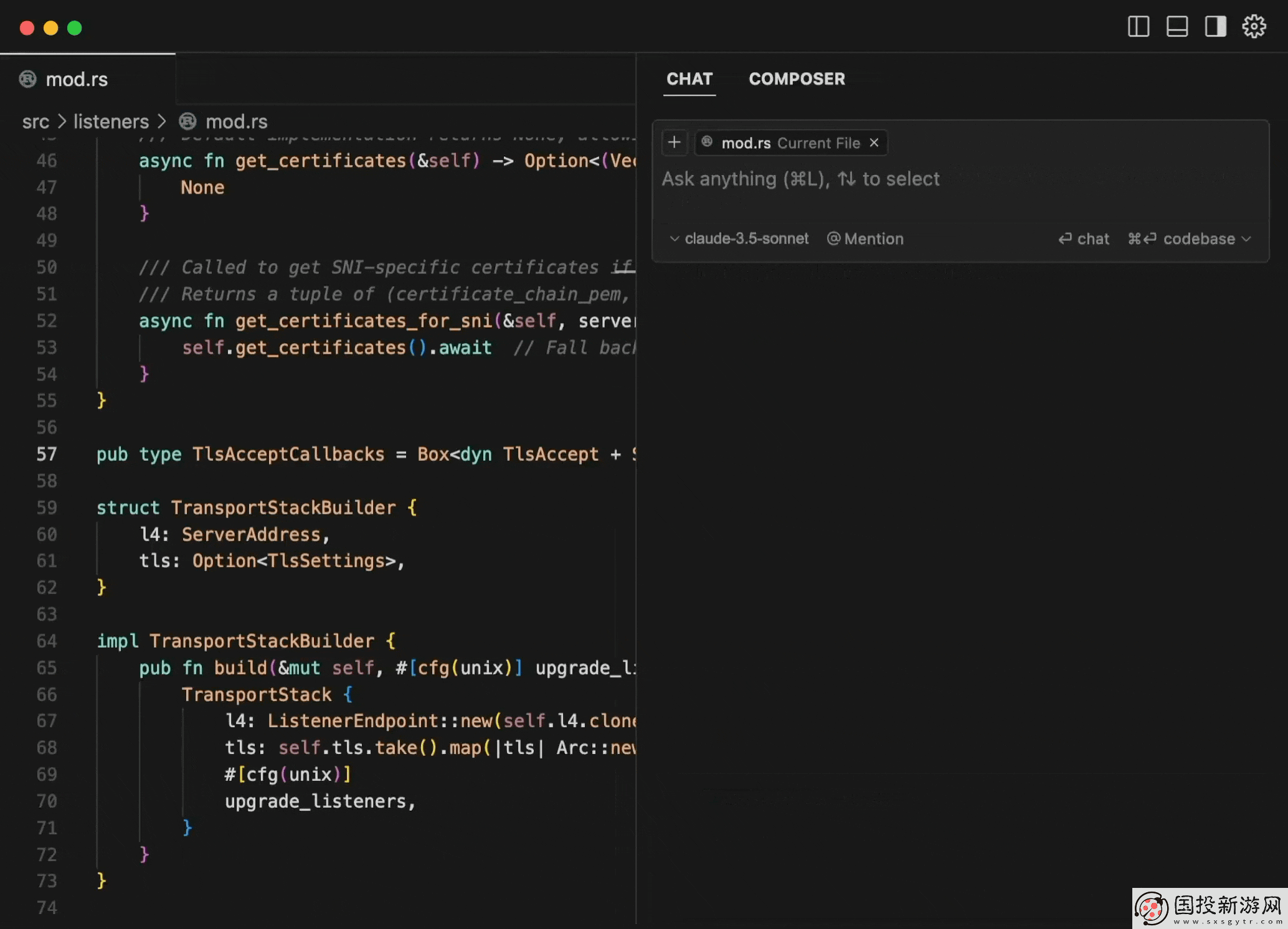Click get_certificates function name on line 46
Viewport: 1288px width, 929px height.
pyautogui.click(x=321, y=161)
